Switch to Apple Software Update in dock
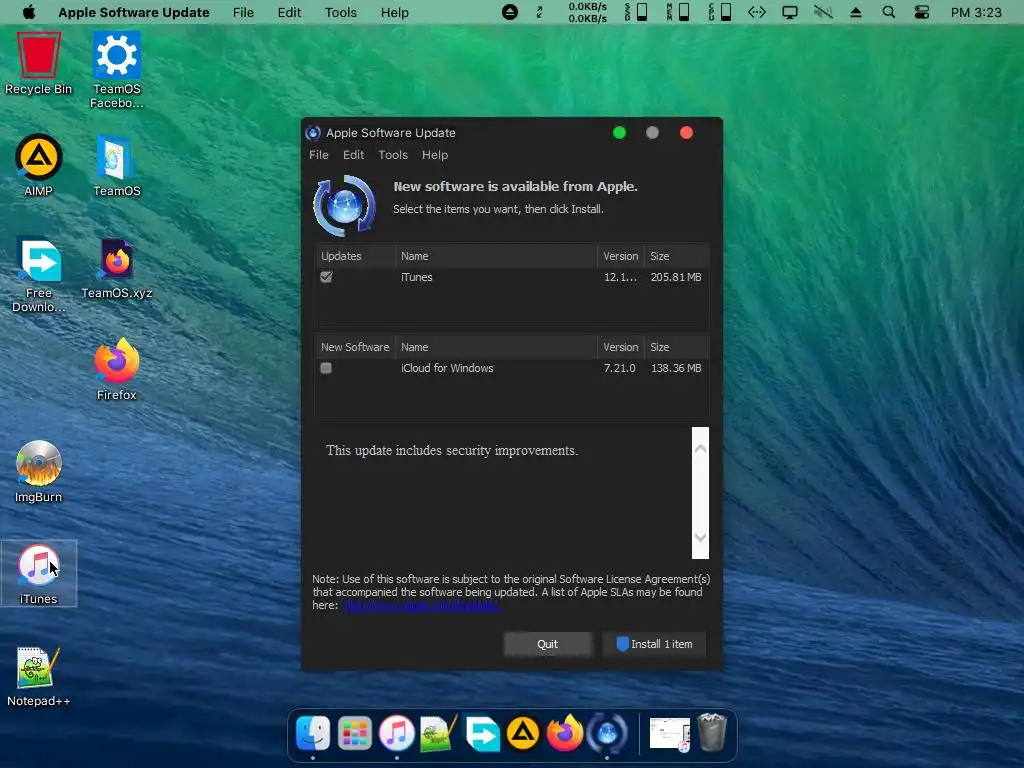1024x768 pixels. tap(607, 733)
